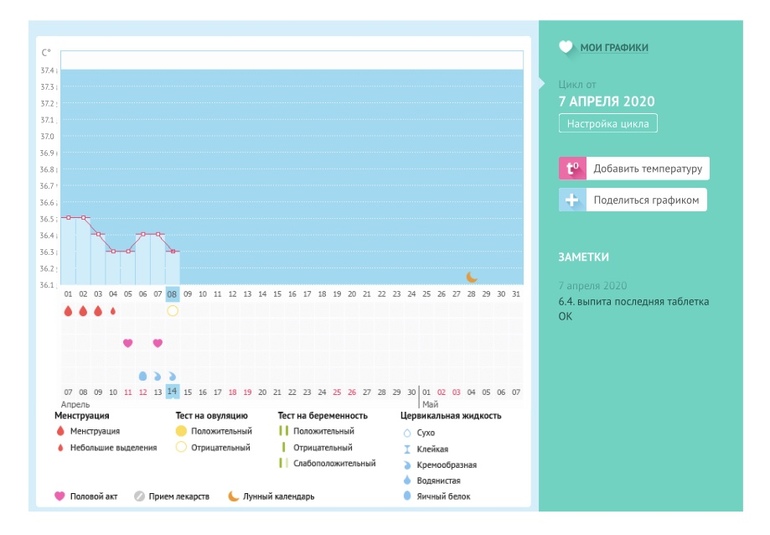Select the highlighted date 14 April
Screen dimensions: 770x535
172,392
